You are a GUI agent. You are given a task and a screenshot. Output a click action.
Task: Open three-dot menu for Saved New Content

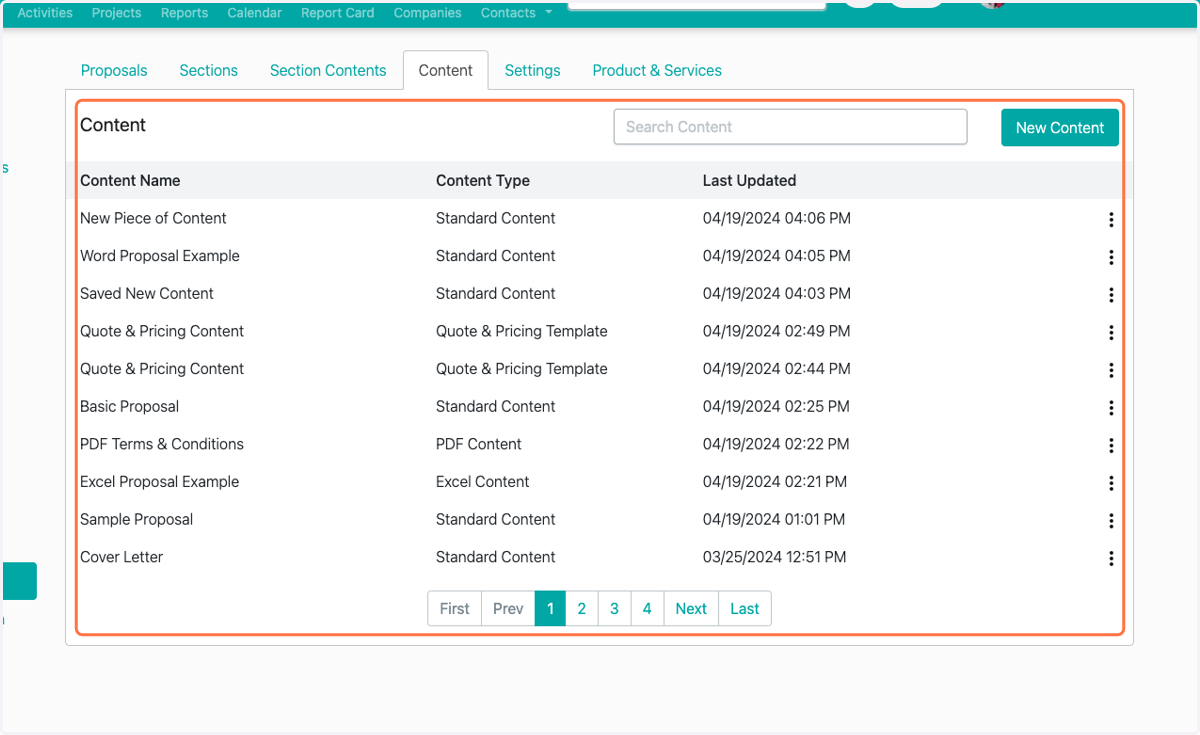point(1111,295)
